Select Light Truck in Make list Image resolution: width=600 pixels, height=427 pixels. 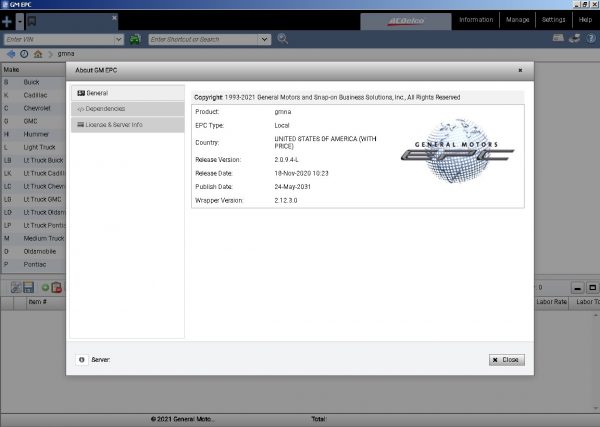(x=34, y=147)
